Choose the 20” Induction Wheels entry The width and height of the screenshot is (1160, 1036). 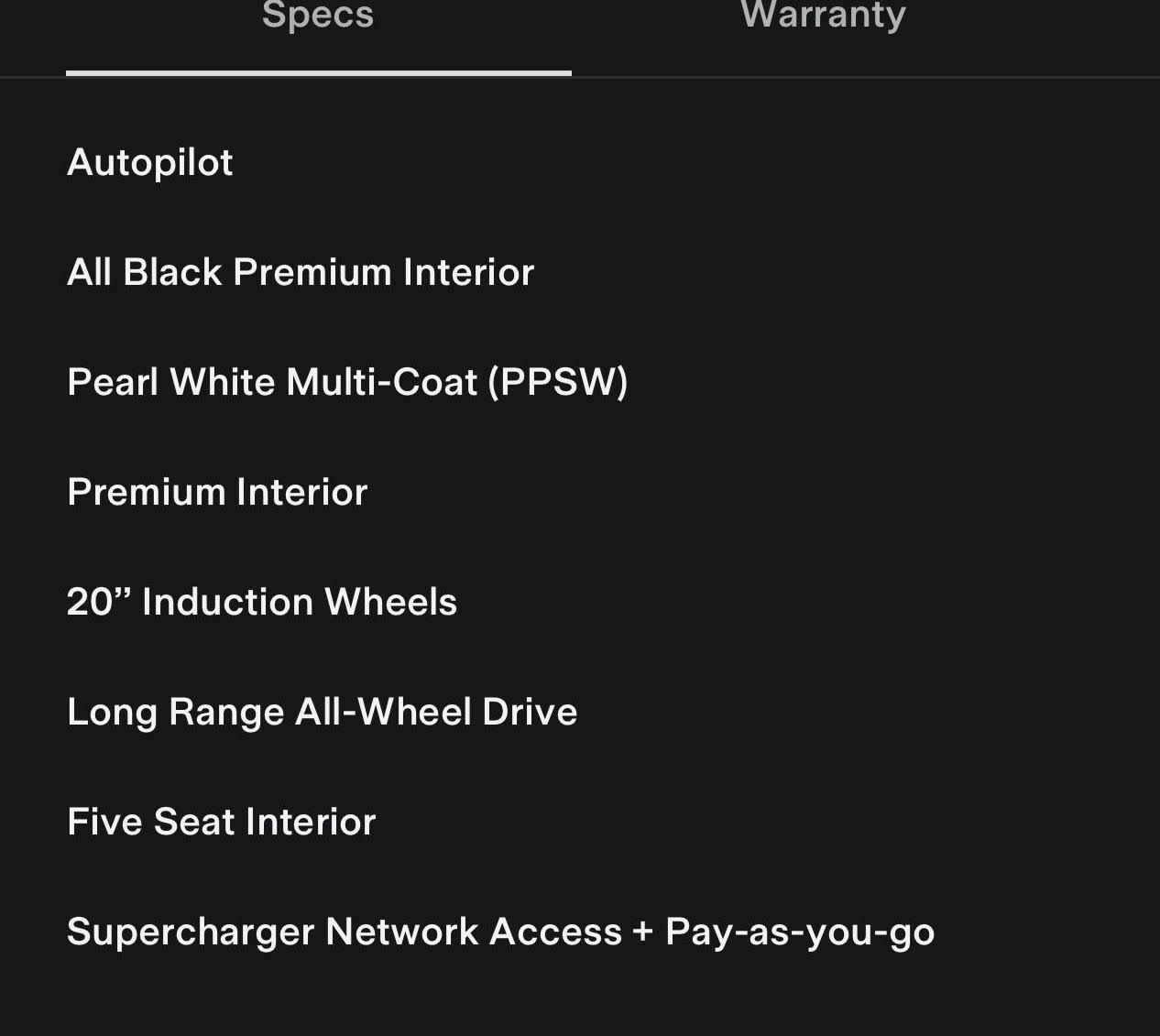262,603
